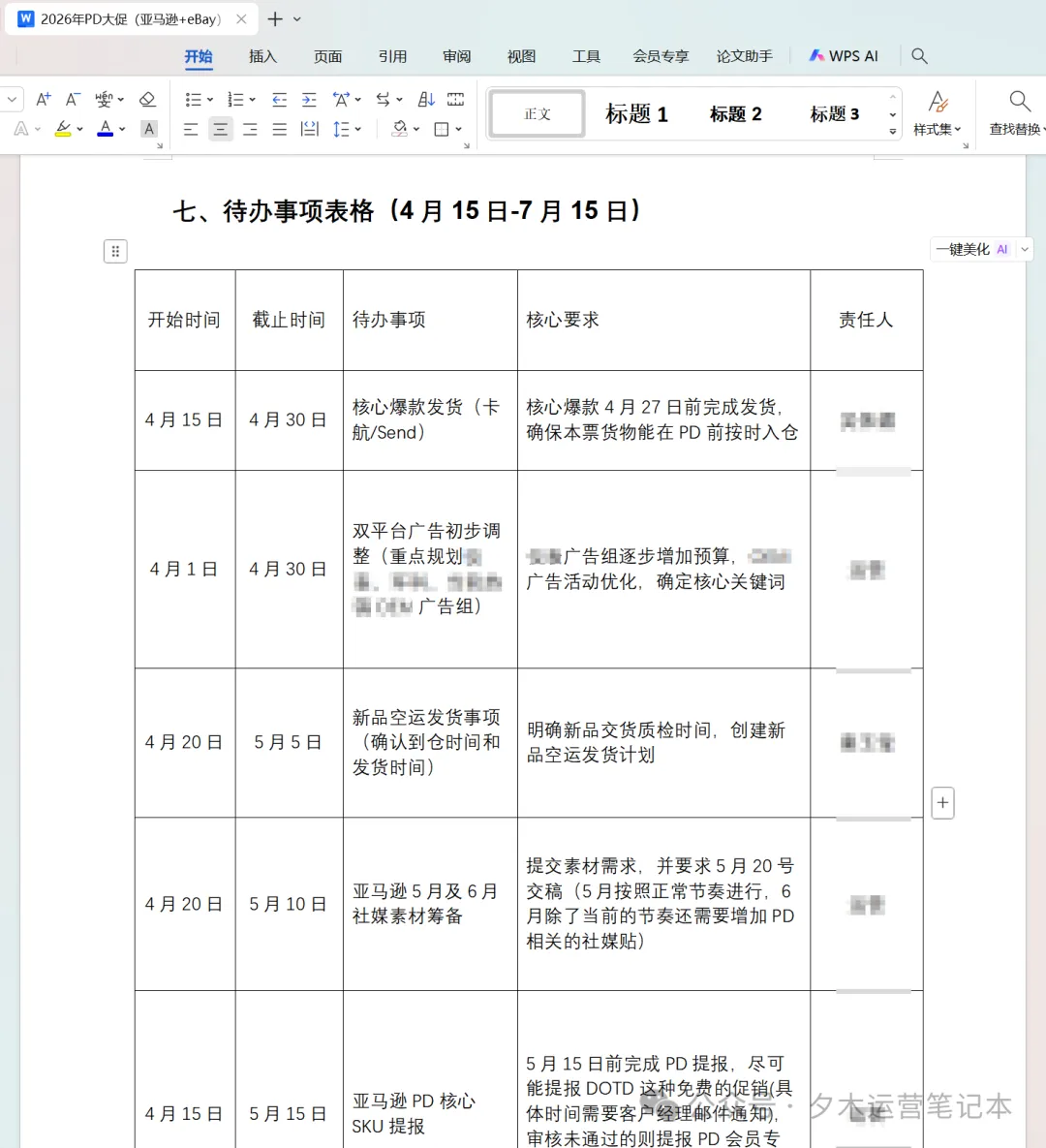Close the 2026年PD大促 document tab

click(x=241, y=19)
